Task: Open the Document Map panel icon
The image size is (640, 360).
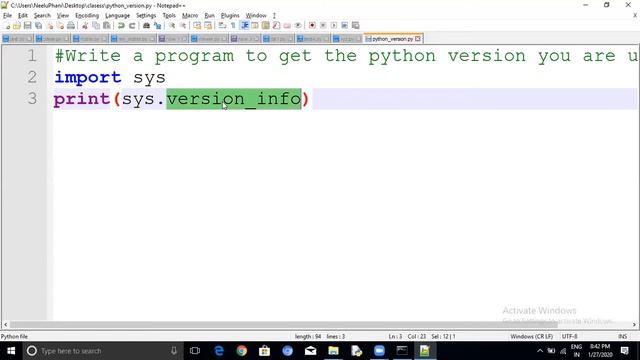Action: (x=265, y=25)
